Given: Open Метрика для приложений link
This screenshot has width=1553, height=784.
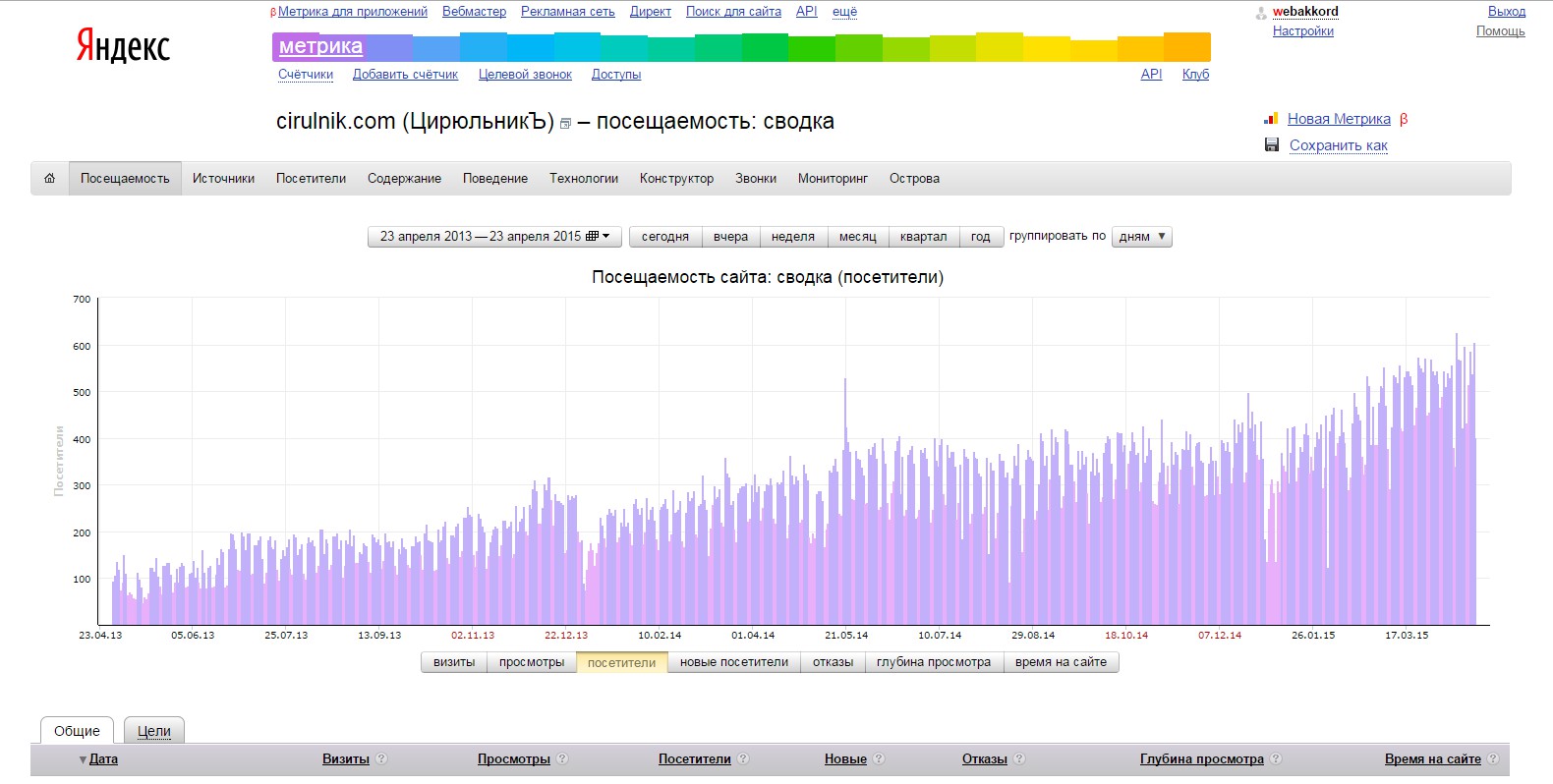Looking at the screenshot, I should pos(353,12).
